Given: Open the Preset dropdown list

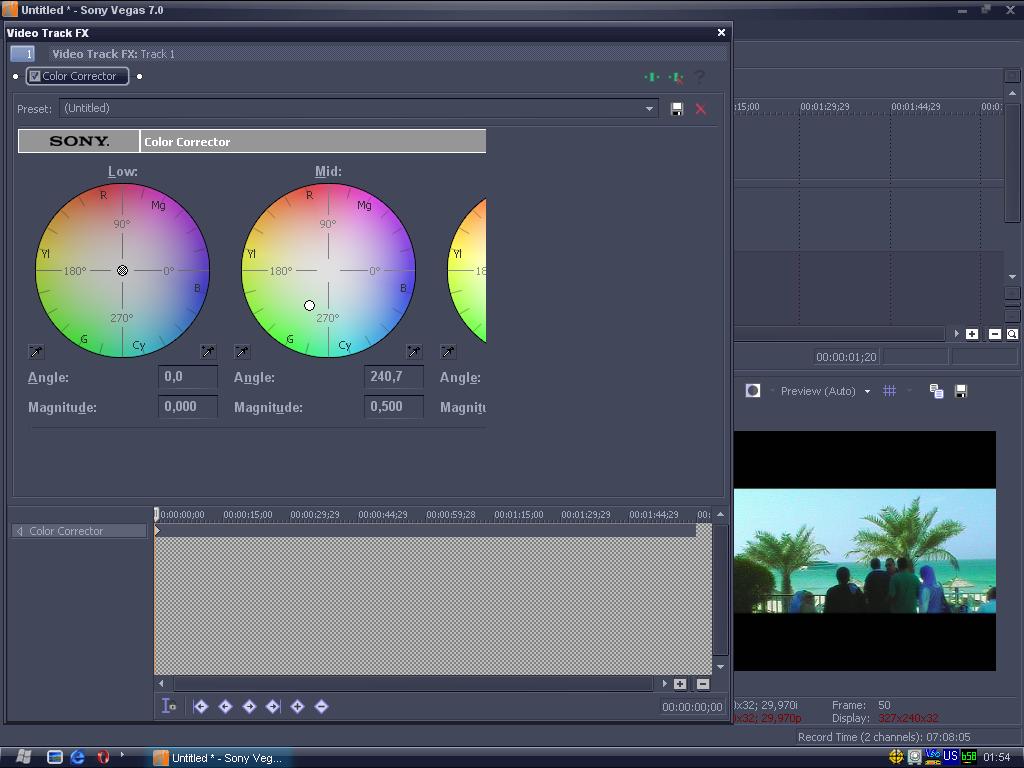Looking at the screenshot, I should (x=649, y=109).
